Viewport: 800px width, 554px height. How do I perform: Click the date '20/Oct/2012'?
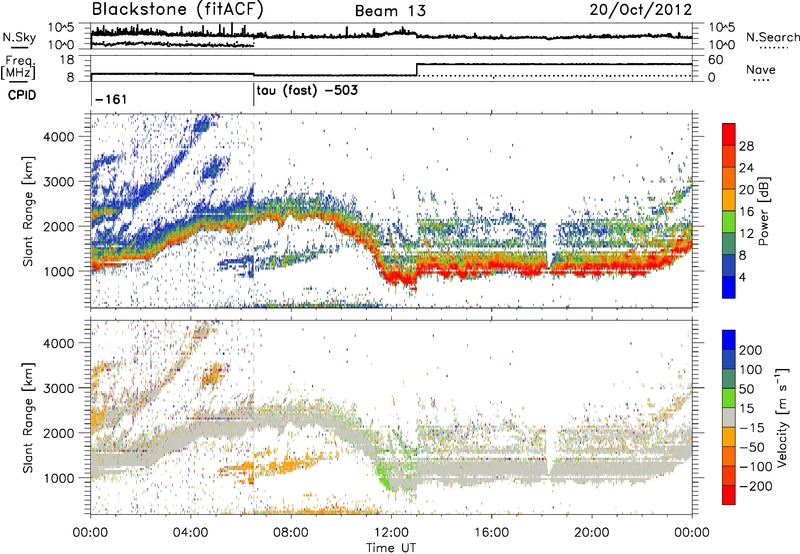coord(641,10)
